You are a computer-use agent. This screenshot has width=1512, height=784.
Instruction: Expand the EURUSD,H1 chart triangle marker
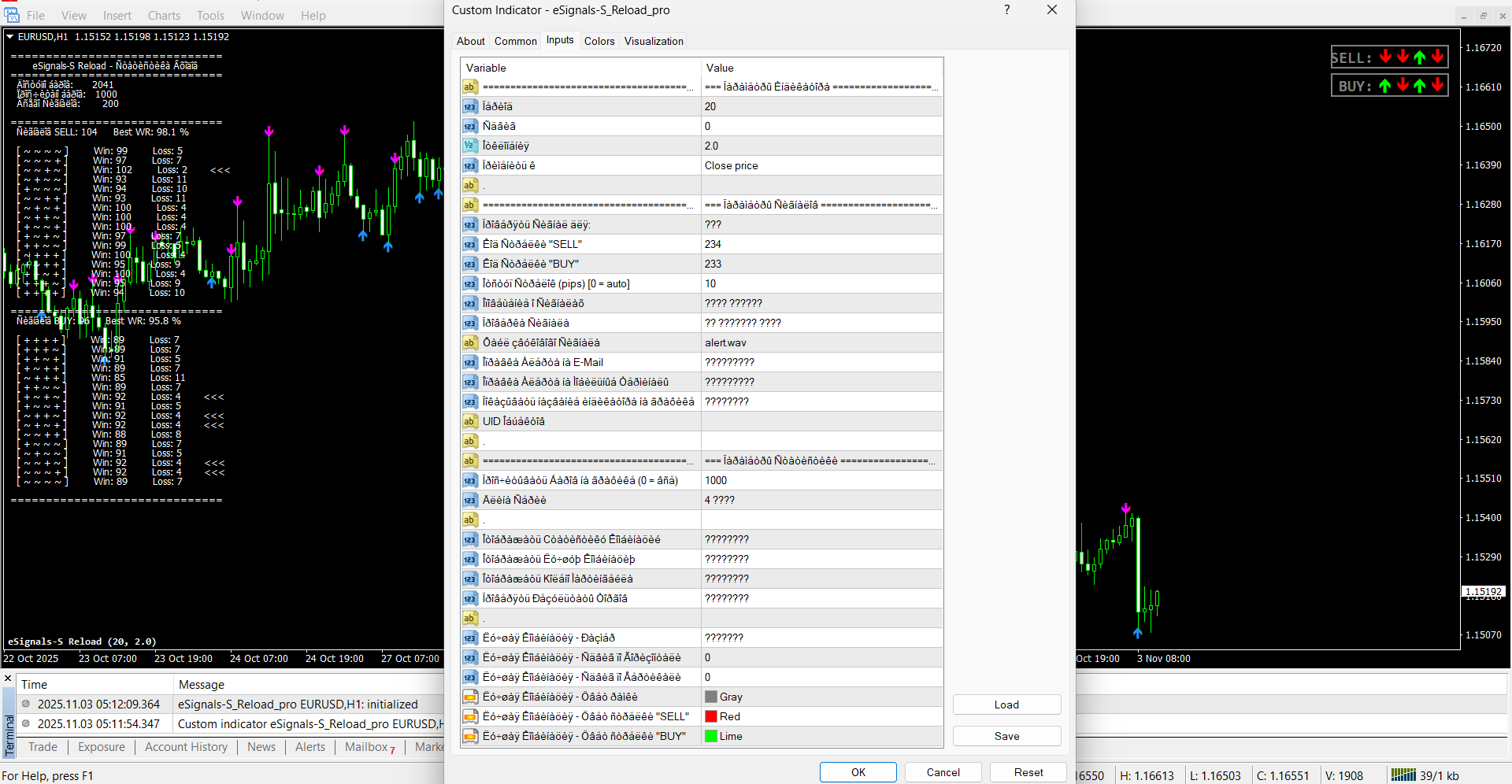point(9,36)
